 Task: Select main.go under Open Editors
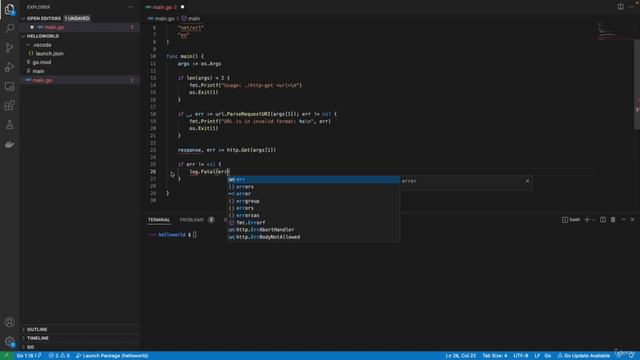coord(80,27)
